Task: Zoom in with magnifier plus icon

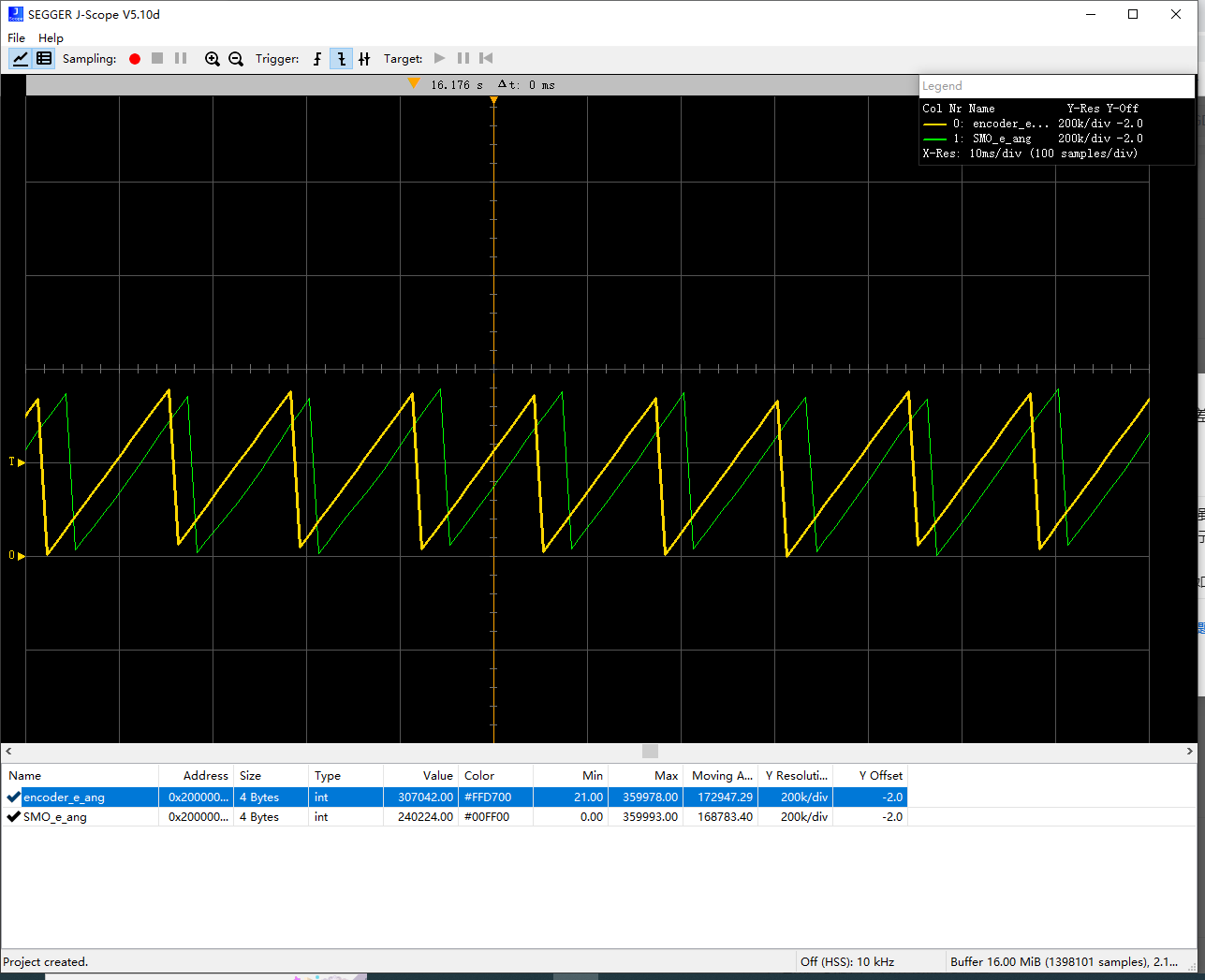Action: [x=213, y=58]
